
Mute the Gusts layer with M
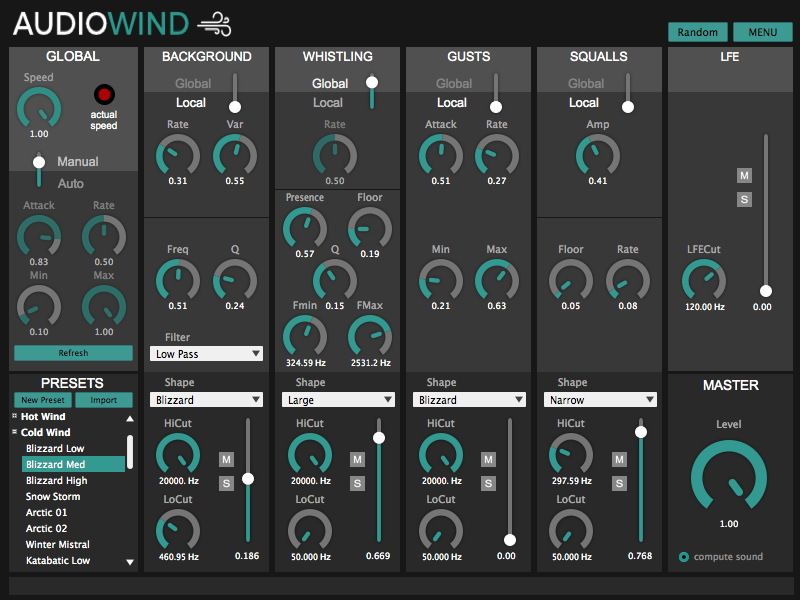488,459
